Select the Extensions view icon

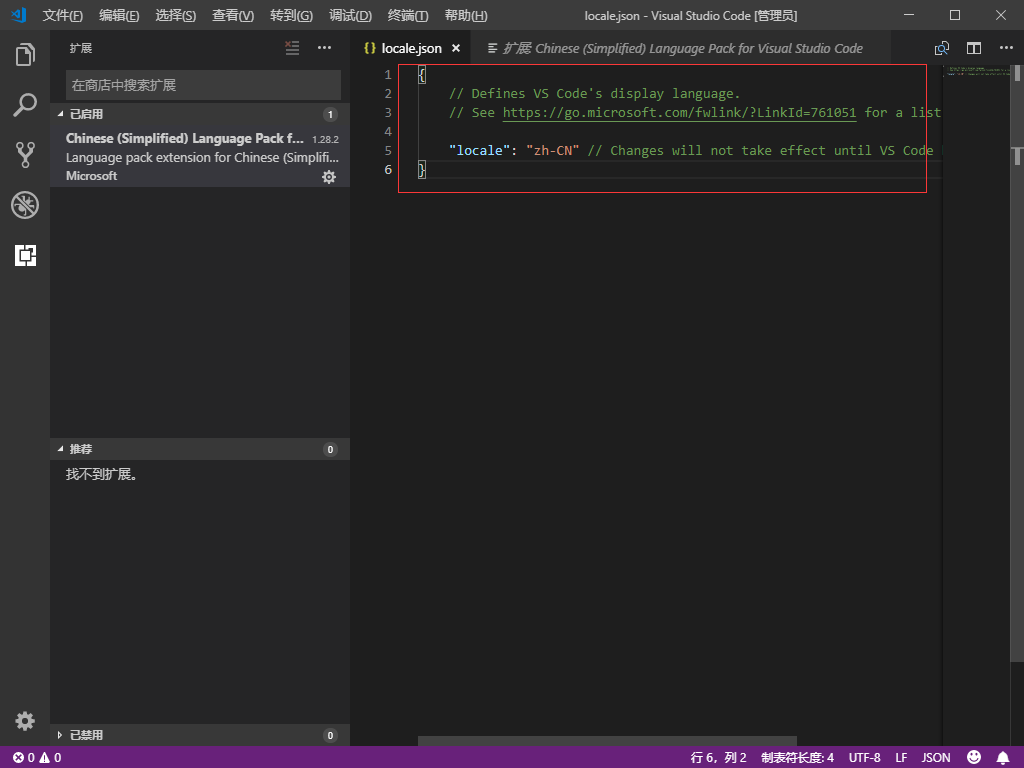25,255
